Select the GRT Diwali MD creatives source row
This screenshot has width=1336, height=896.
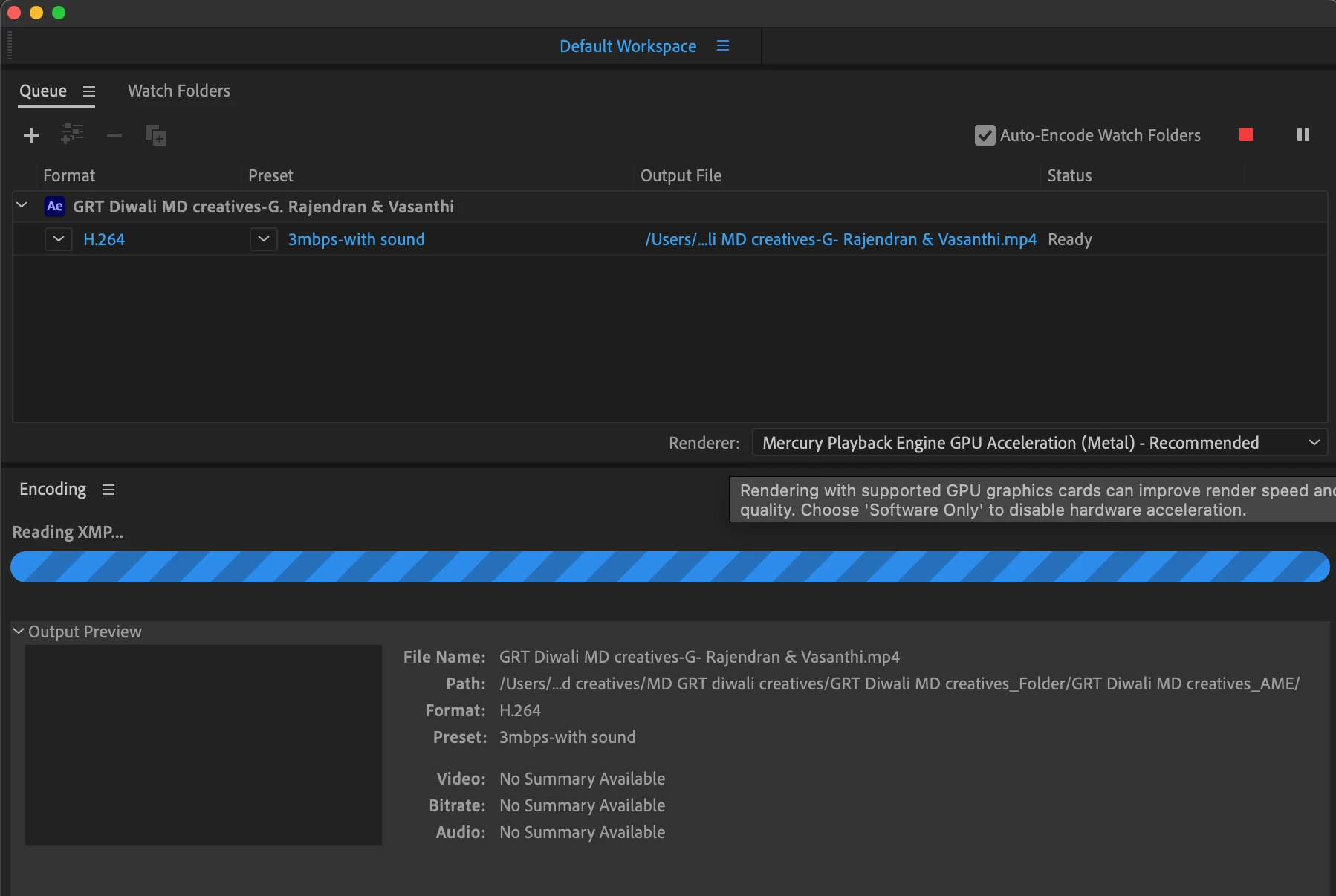point(670,207)
